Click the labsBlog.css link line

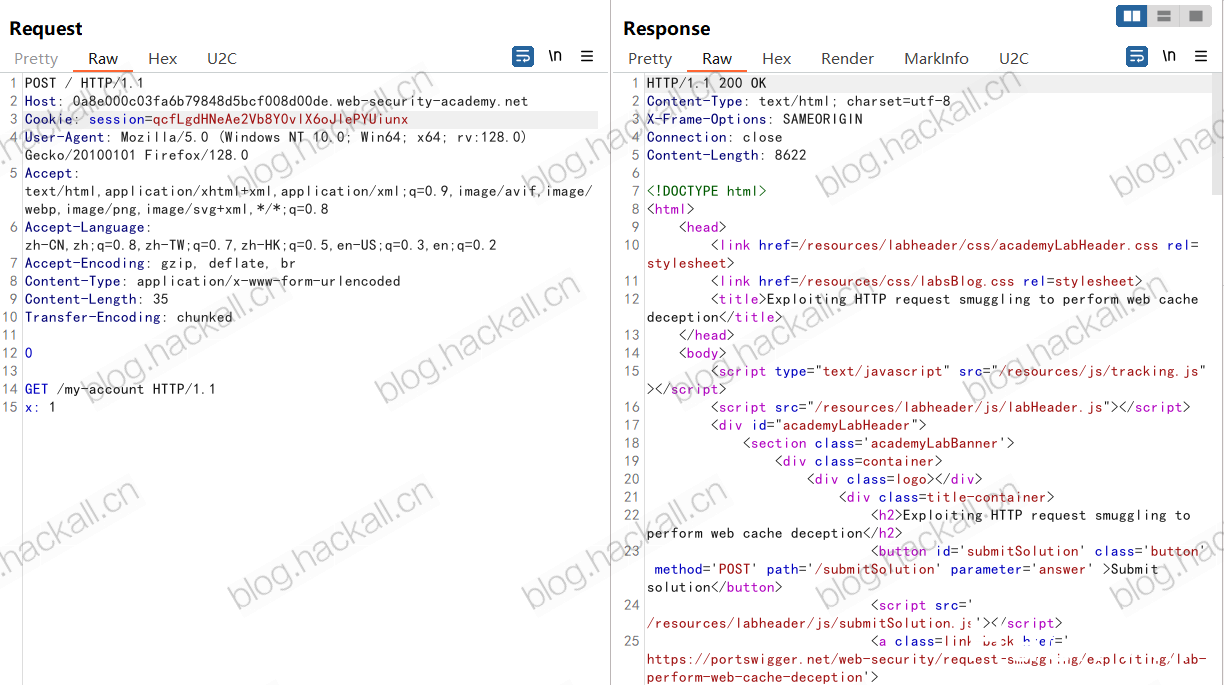click(927, 281)
